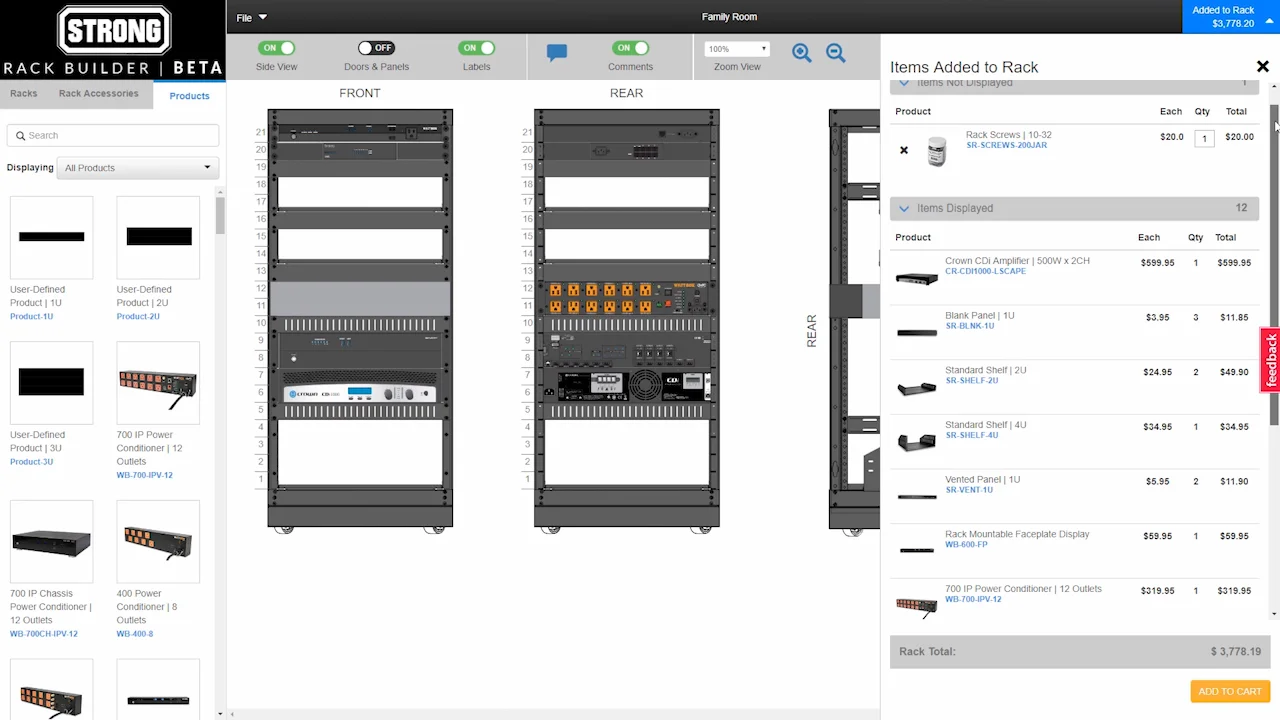Remove Rack Screws item with X icon
Image resolution: width=1280 pixels, height=720 pixels.
click(904, 150)
